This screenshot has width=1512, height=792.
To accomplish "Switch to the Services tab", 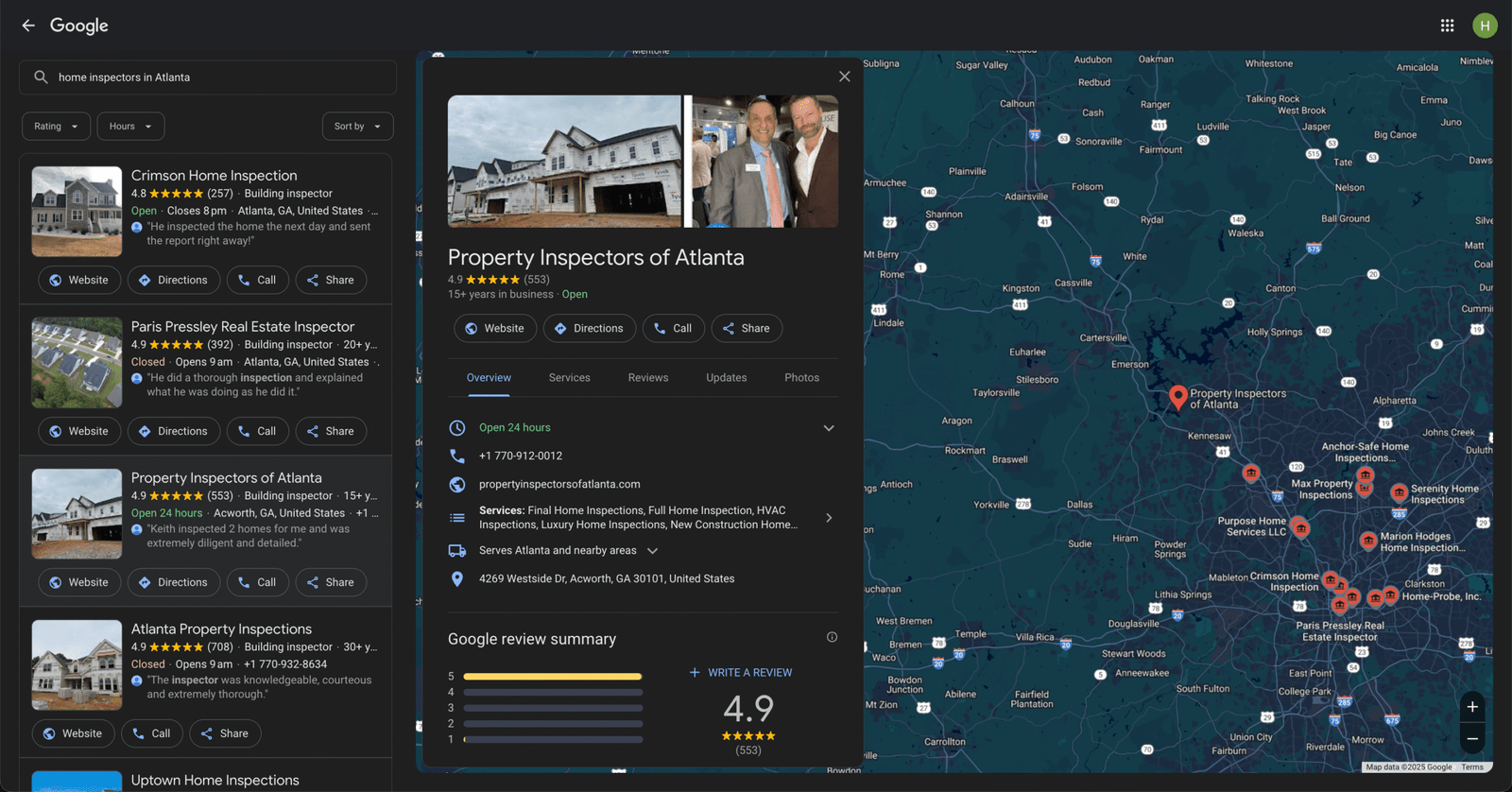I will [x=570, y=378].
